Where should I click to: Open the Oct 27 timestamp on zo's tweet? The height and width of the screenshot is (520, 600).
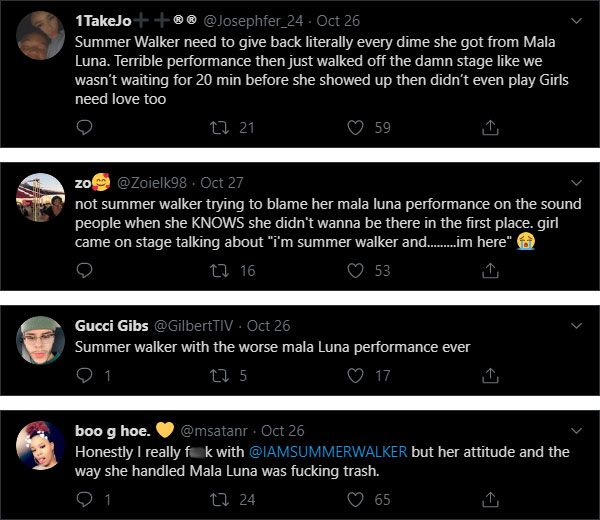[221, 183]
